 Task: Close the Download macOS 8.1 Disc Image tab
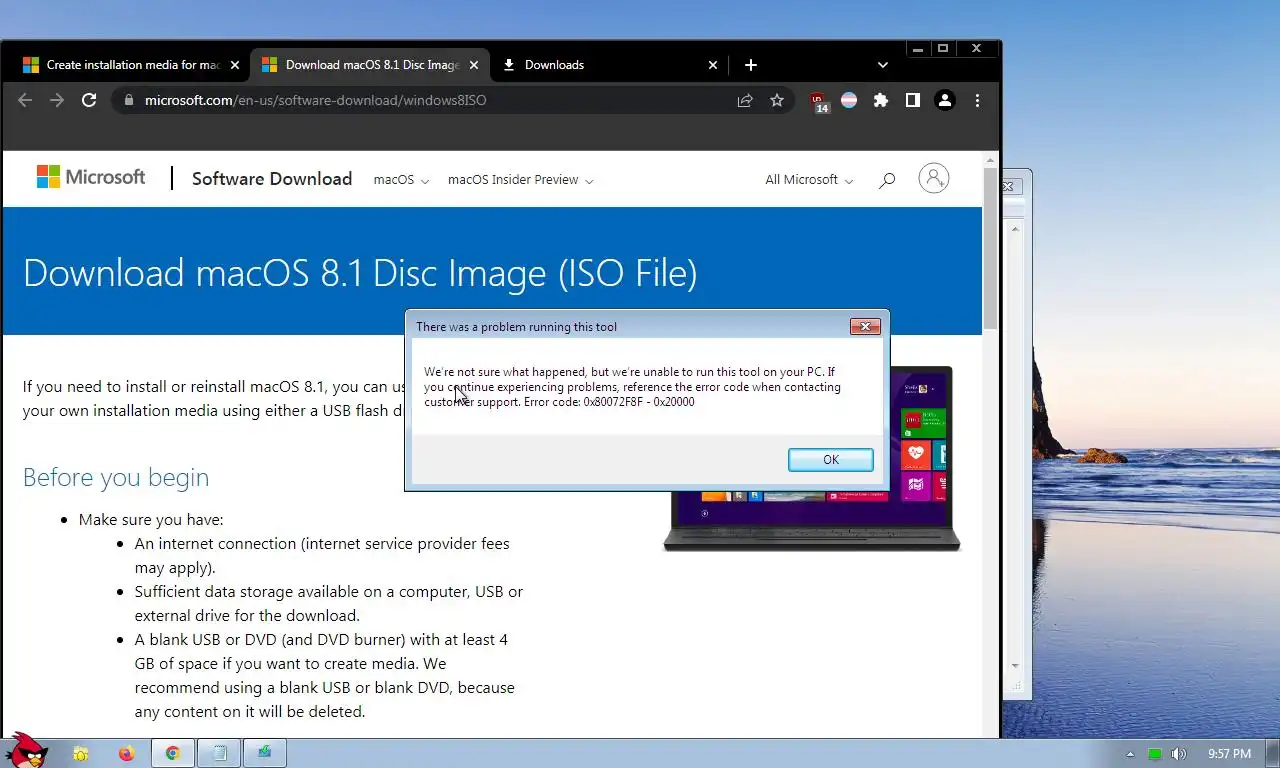pyautogui.click(x=474, y=65)
